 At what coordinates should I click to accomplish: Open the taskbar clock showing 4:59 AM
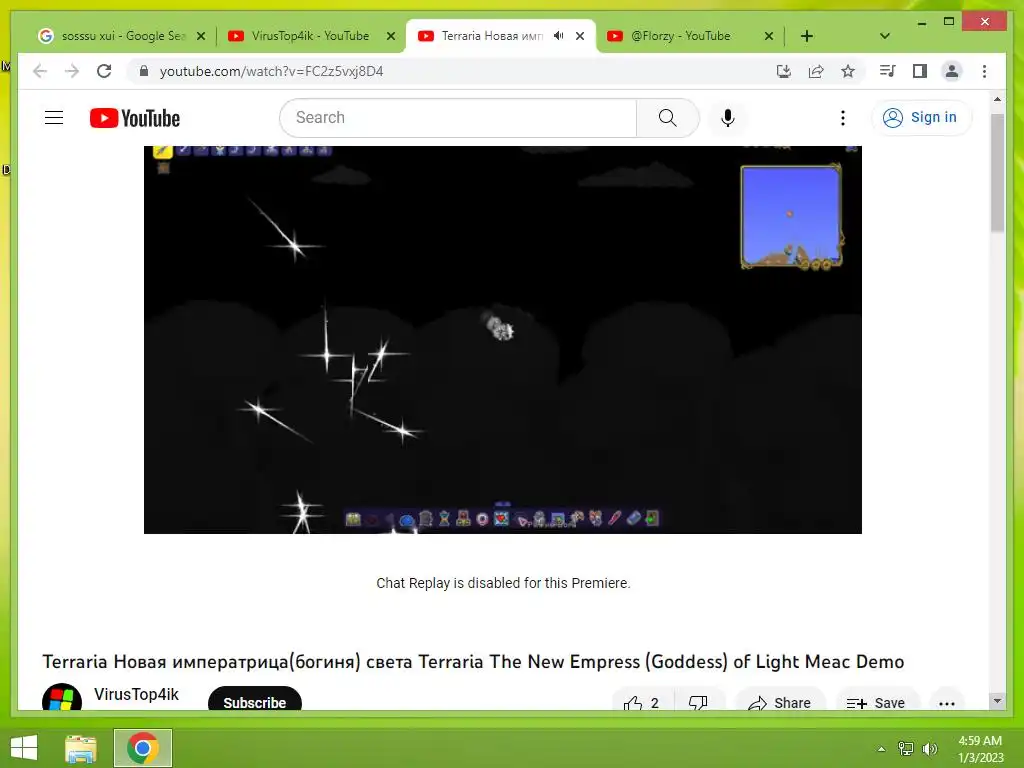(x=980, y=749)
